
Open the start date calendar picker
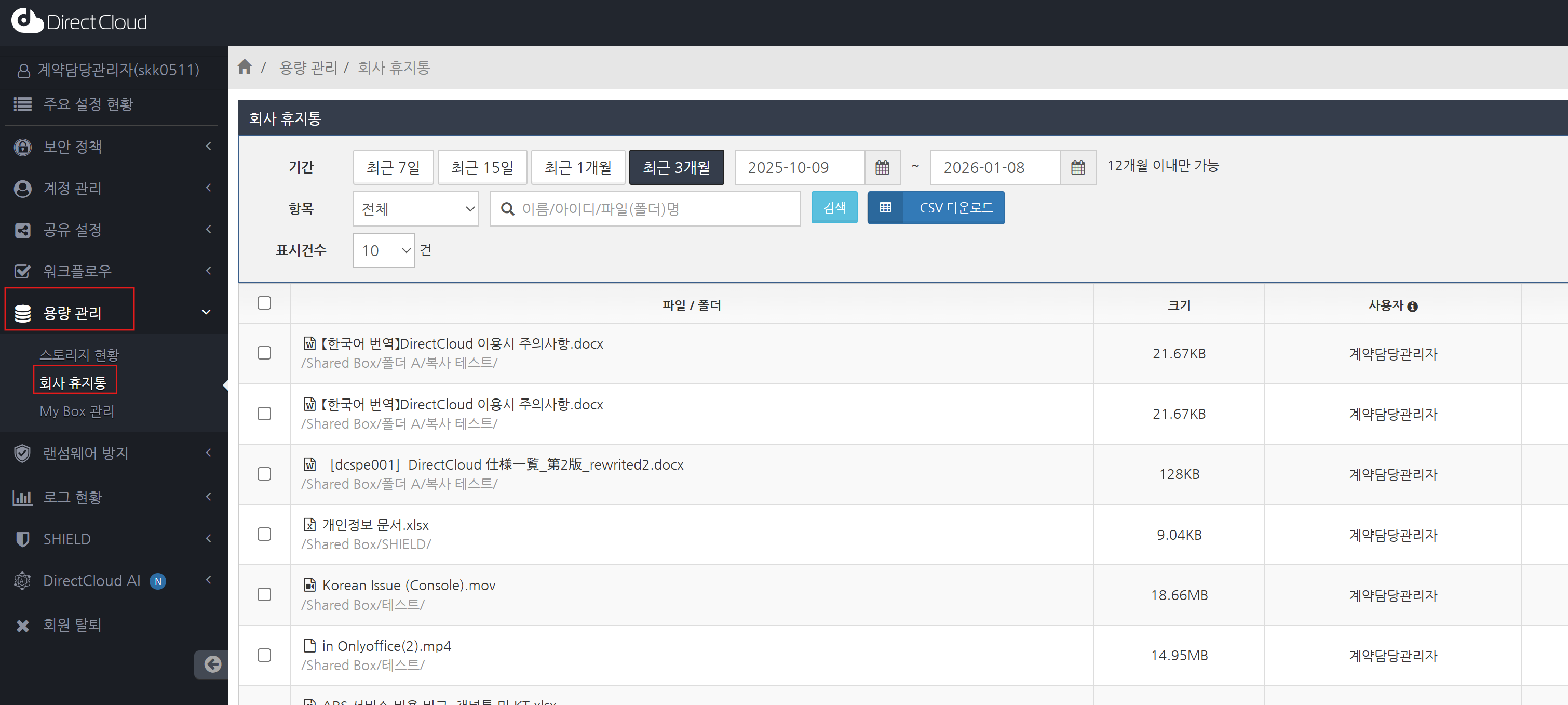click(882, 168)
